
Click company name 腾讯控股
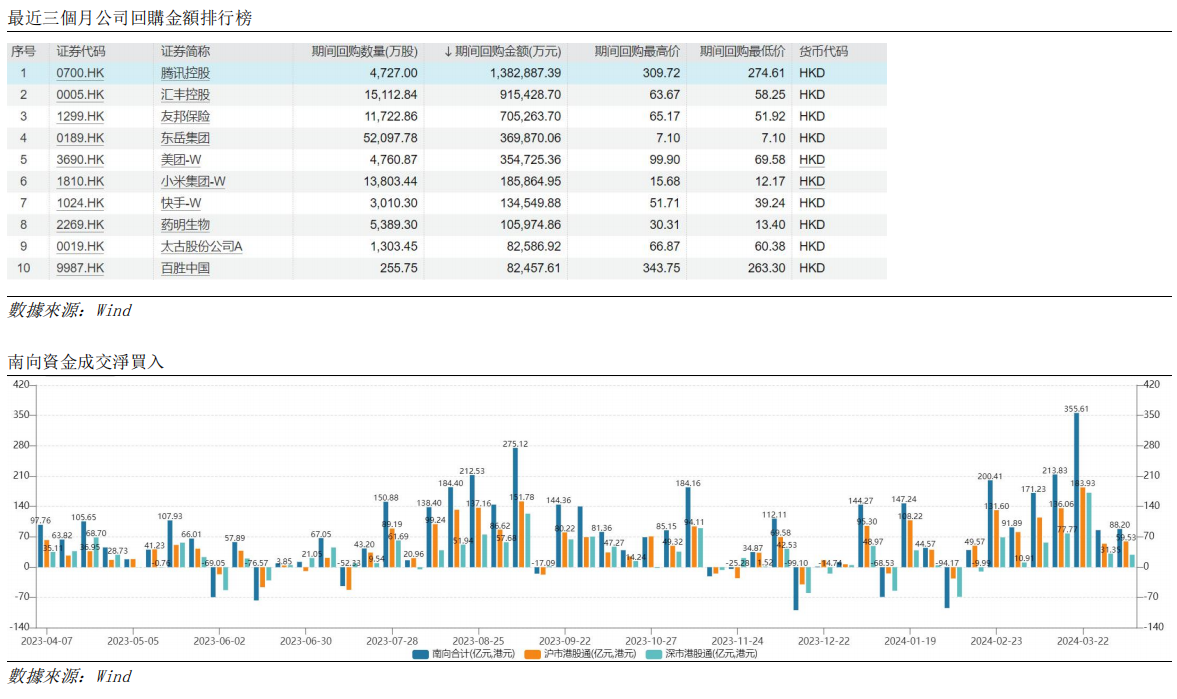(185, 73)
